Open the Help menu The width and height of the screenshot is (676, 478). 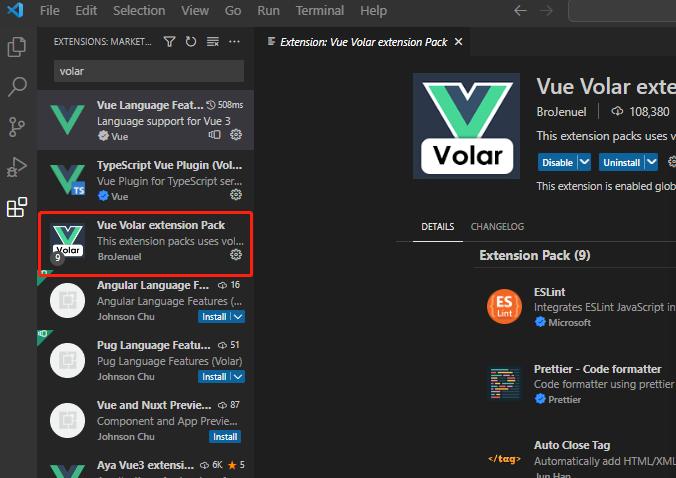(373, 10)
